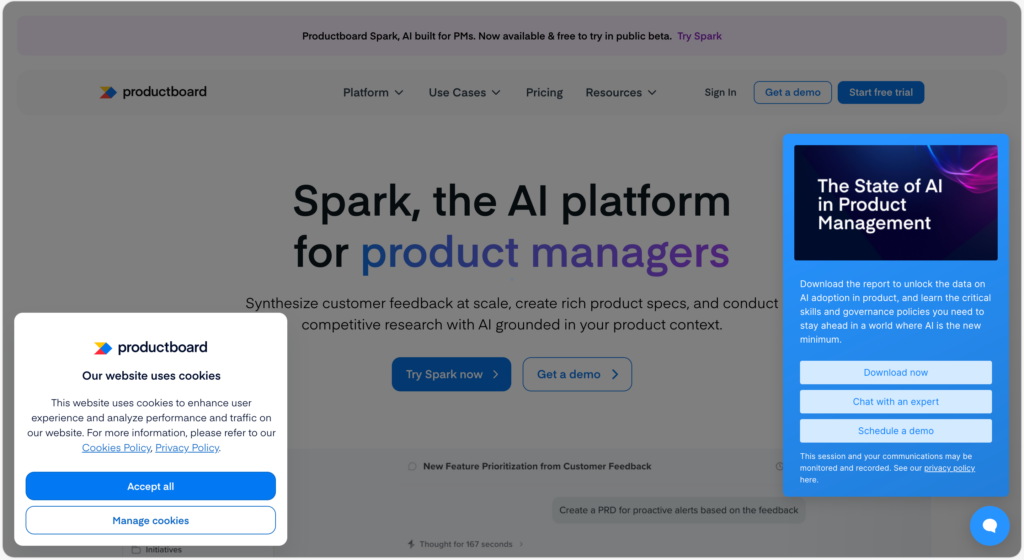Accept all cookies

150,486
